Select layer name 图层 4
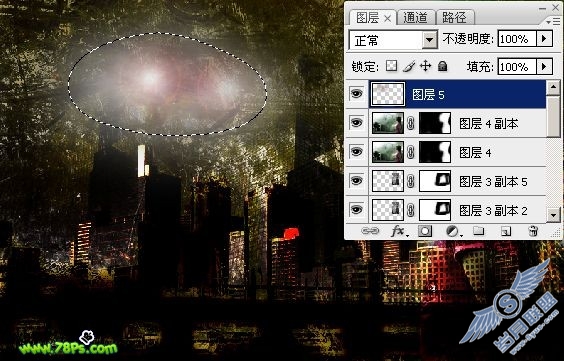The height and width of the screenshot is (361, 564). pyautogui.click(x=475, y=152)
